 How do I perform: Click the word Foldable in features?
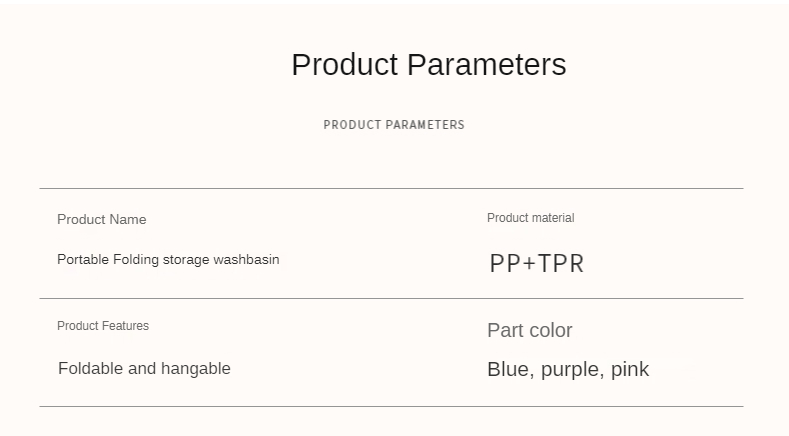click(90, 369)
